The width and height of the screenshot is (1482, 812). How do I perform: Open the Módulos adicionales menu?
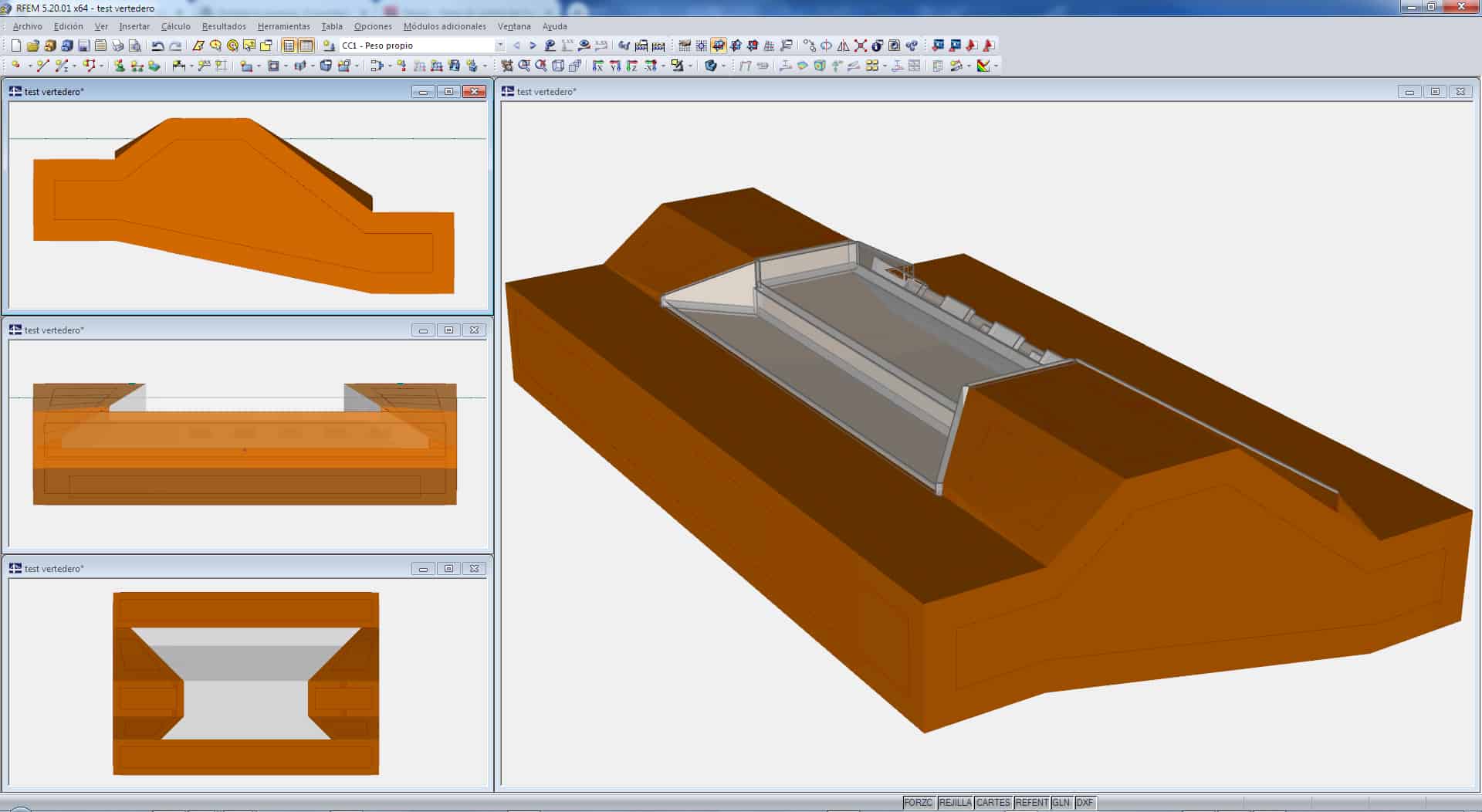click(x=445, y=26)
